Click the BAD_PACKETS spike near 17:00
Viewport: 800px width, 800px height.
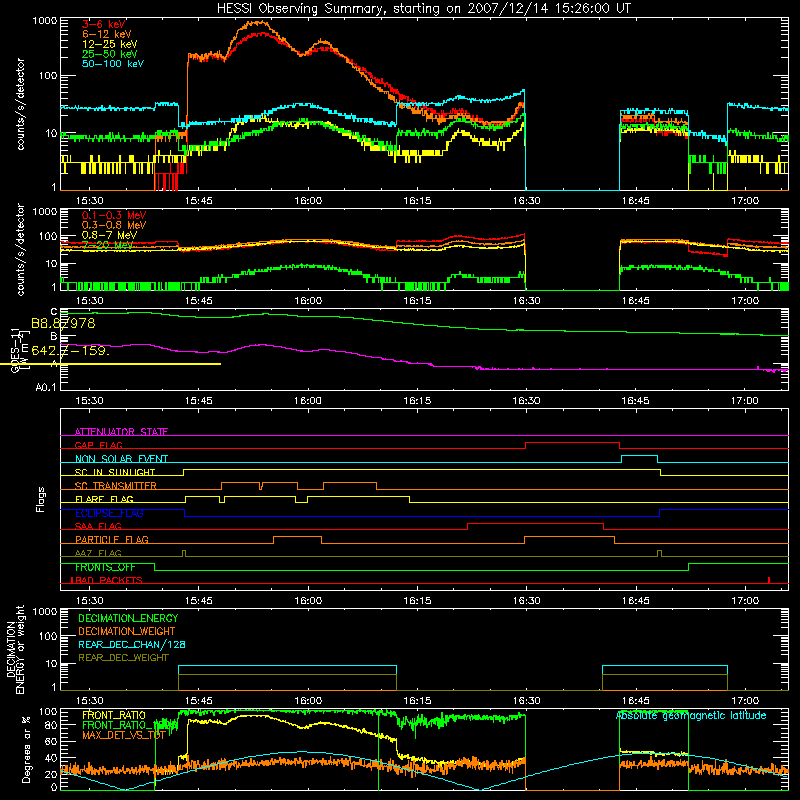point(769,580)
